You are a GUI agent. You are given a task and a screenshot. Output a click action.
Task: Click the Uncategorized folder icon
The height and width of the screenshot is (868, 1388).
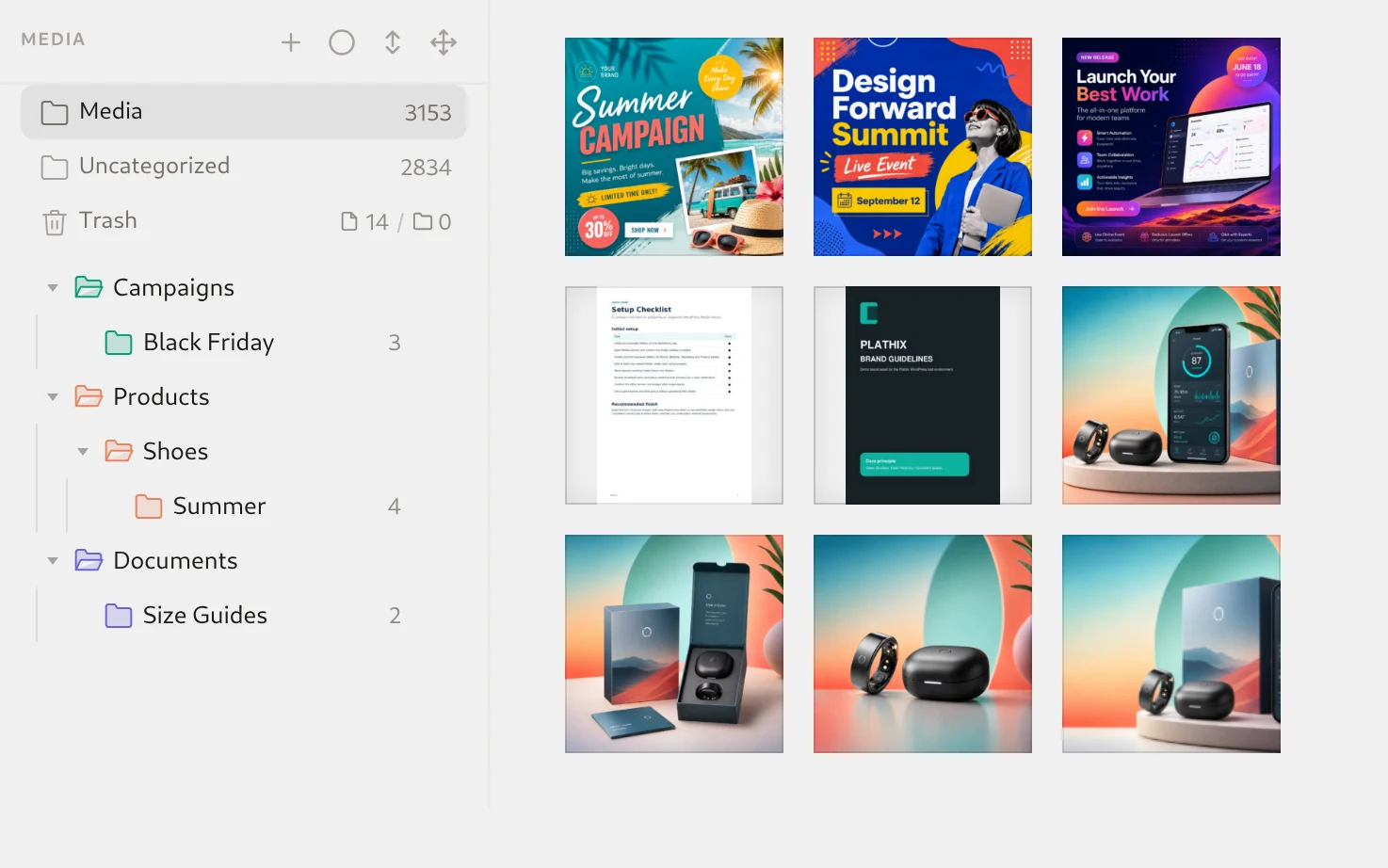click(x=55, y=168)
